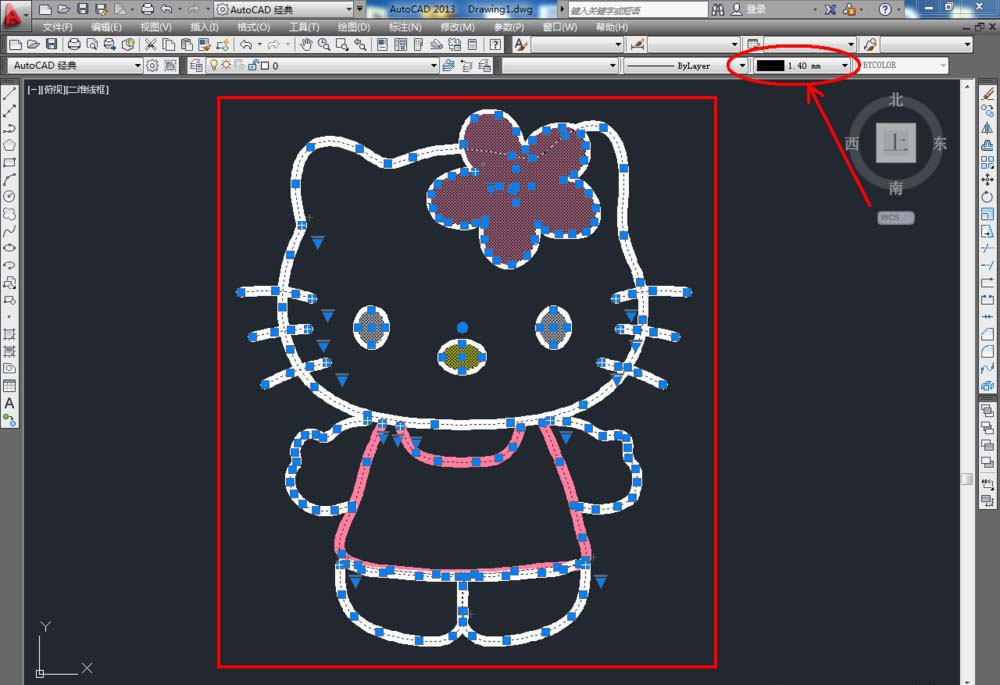Click the AutoCAD application menu button

[x=14, y=14]
